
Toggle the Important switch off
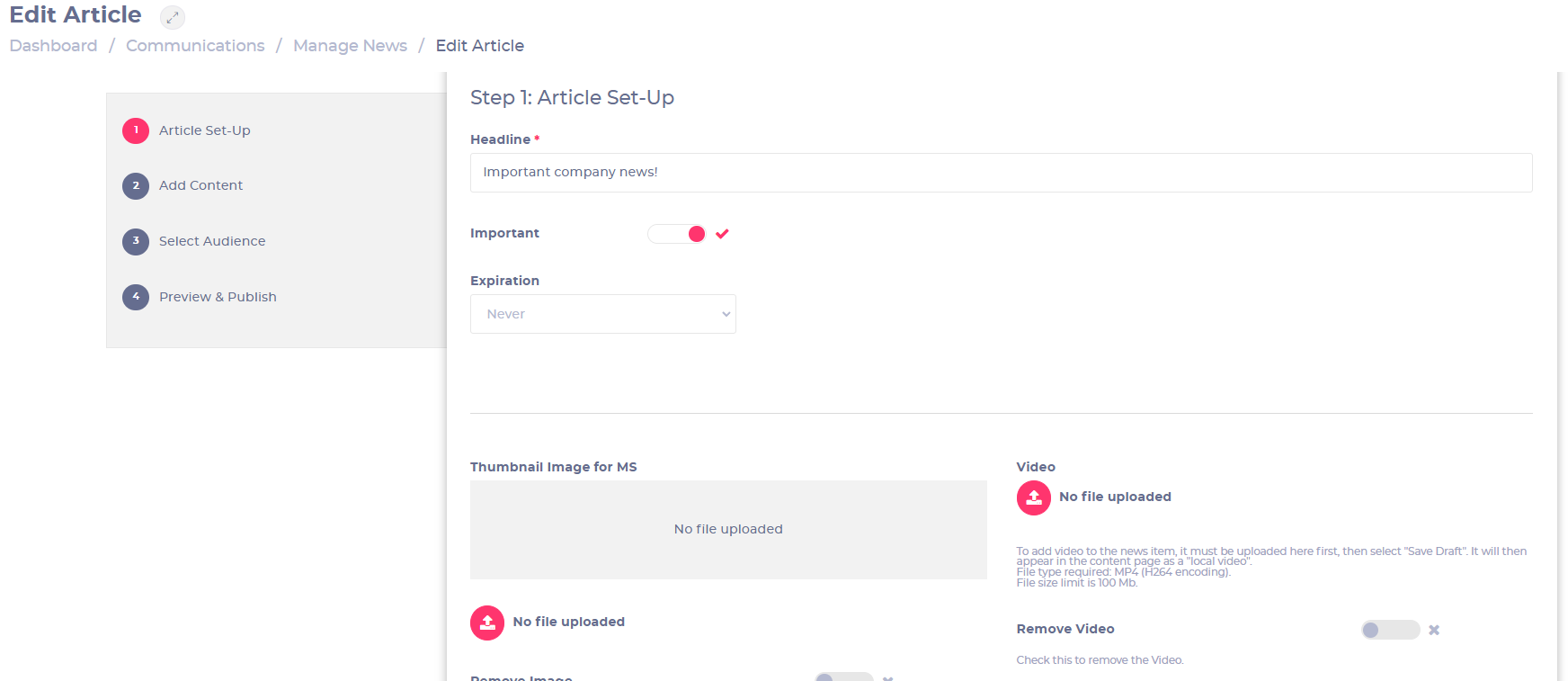[676, 234]
